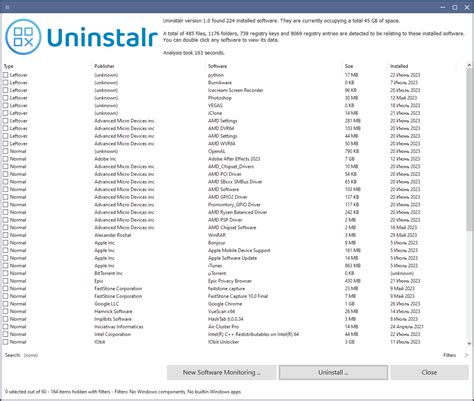The image size is (474, 401).
Task: Click the Iniciativas Informaticas publisher cell
Action: click(119, 327)
